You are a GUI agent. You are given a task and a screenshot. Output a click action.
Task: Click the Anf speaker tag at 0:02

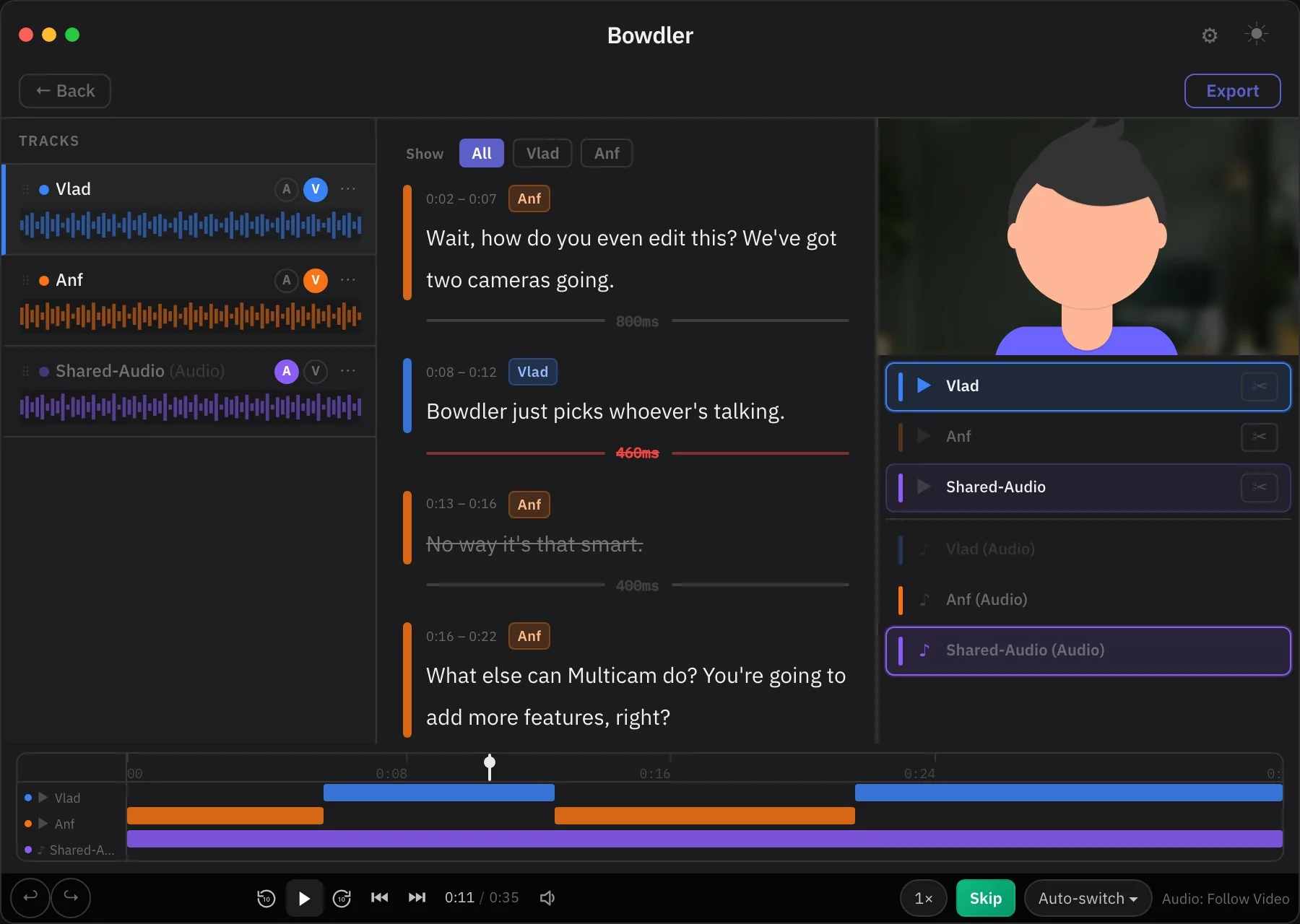[x=529, y=199]
